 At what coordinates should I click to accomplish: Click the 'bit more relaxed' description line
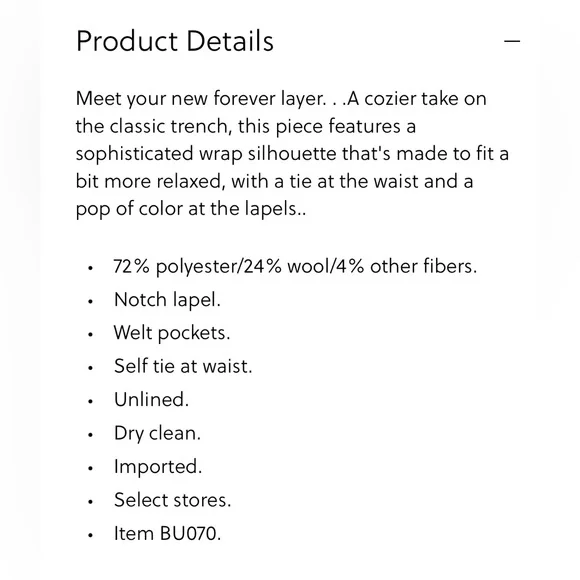[274, 181]
